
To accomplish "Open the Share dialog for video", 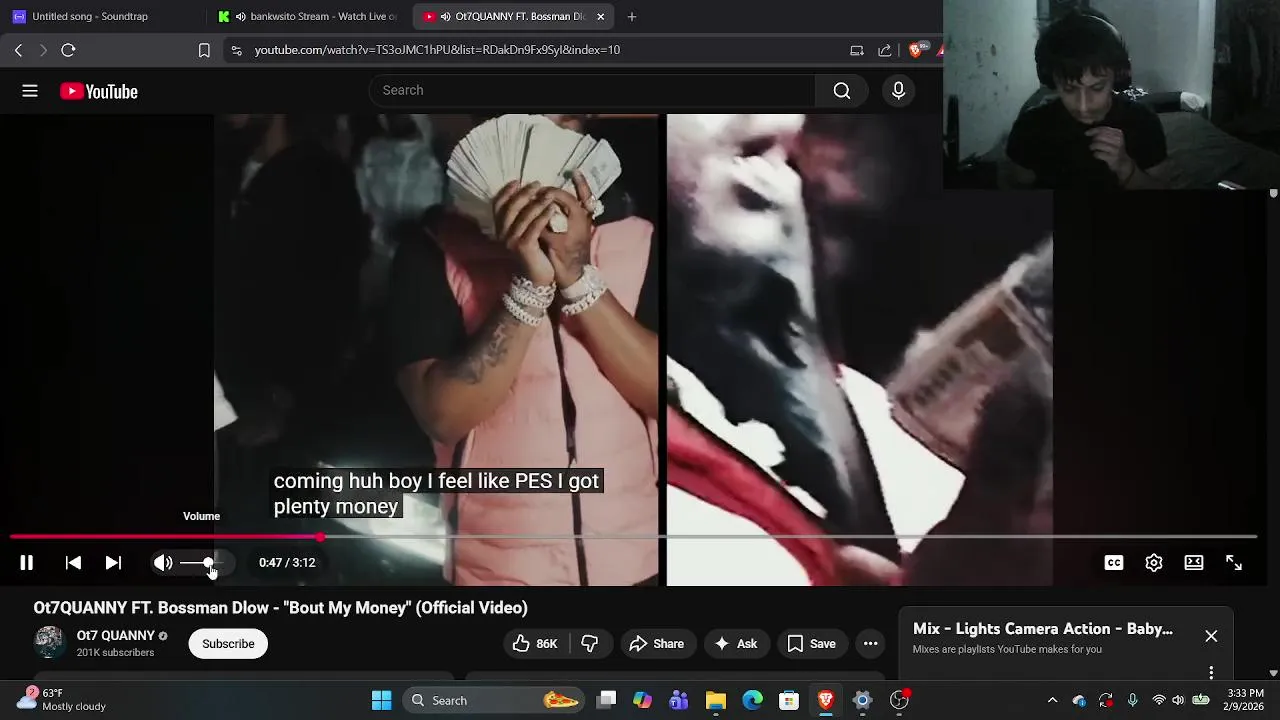I will click(656, 644).
